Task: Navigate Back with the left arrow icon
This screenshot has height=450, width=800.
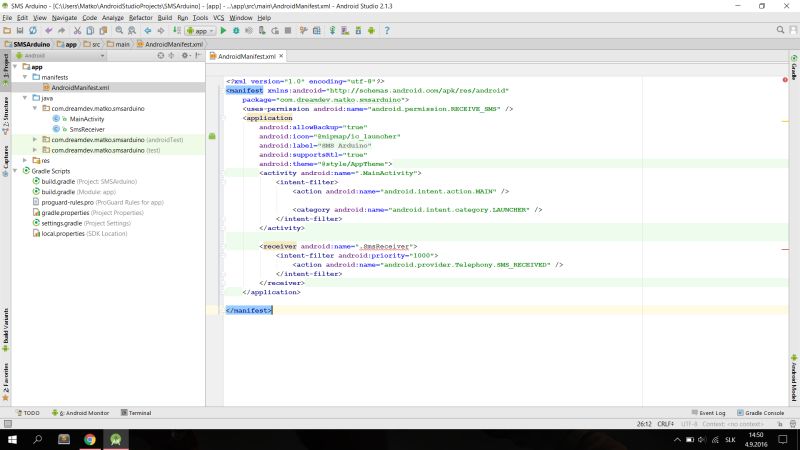Action: click(147, 31)
